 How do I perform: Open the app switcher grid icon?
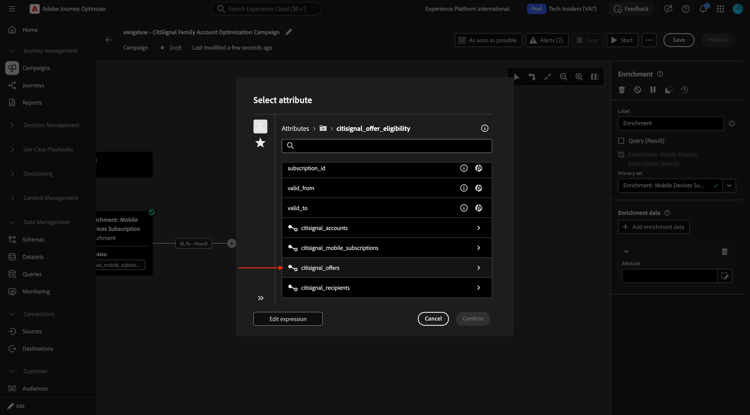pos(720,9)
